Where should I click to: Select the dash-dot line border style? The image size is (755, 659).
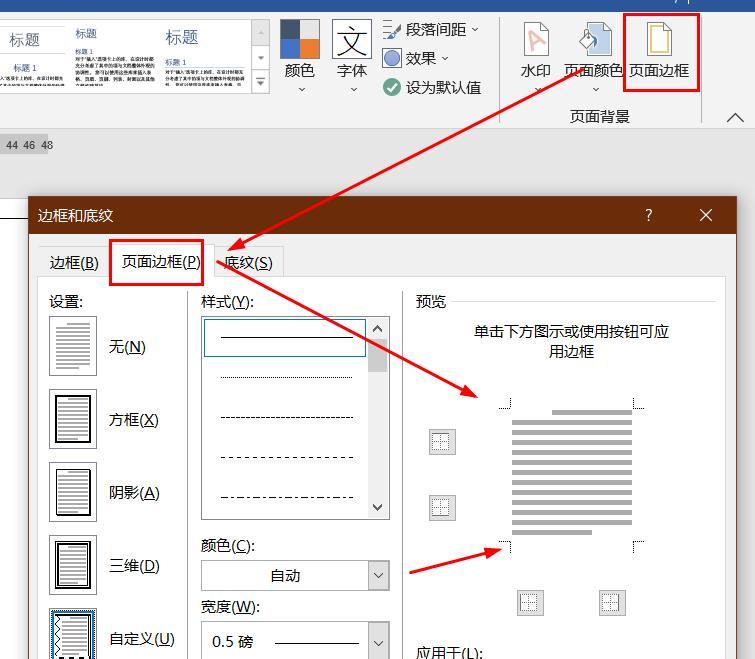point(285,497)
